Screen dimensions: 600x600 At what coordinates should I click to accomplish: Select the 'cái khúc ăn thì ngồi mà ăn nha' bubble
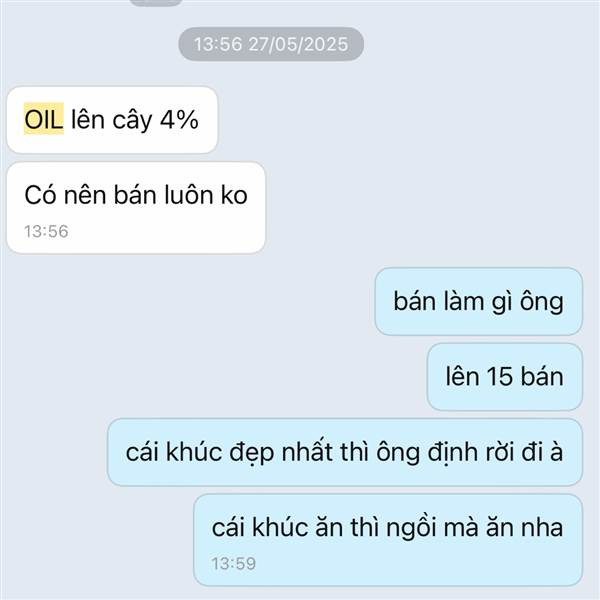coord(388,540)
